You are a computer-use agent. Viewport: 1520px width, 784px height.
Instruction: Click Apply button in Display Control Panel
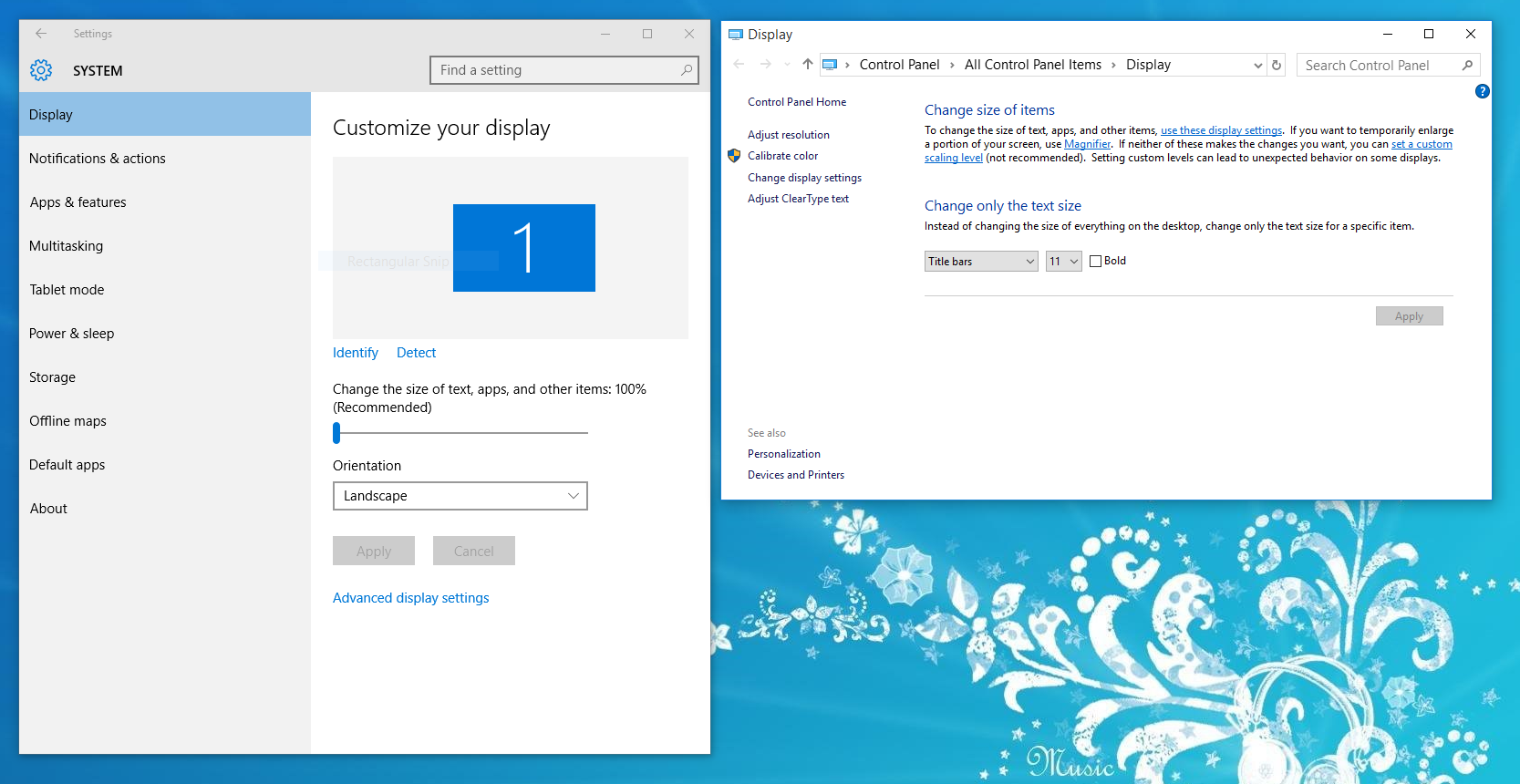point(1409,316)
